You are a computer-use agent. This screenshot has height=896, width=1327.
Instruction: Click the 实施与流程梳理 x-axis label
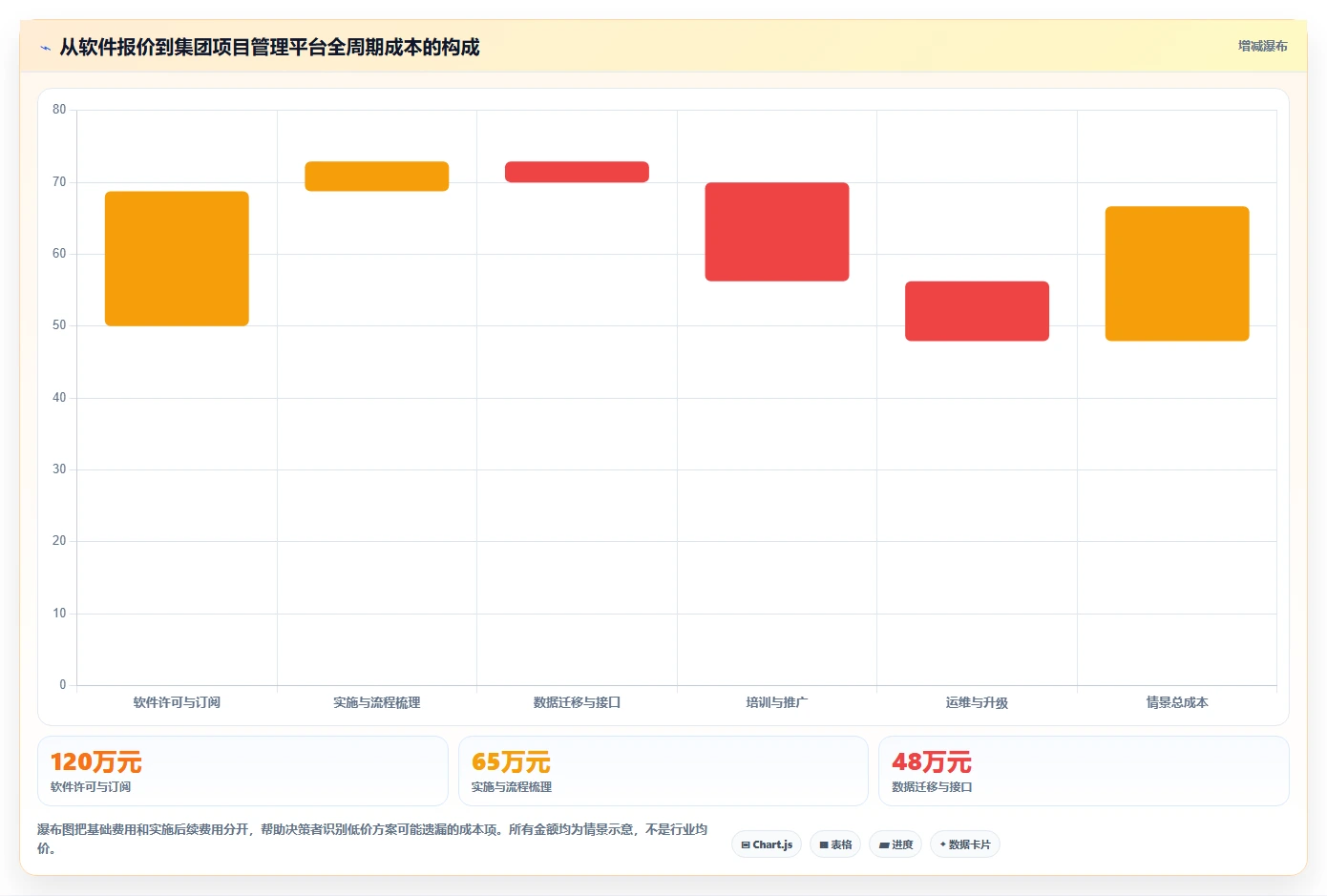click(x=377, y=702)
